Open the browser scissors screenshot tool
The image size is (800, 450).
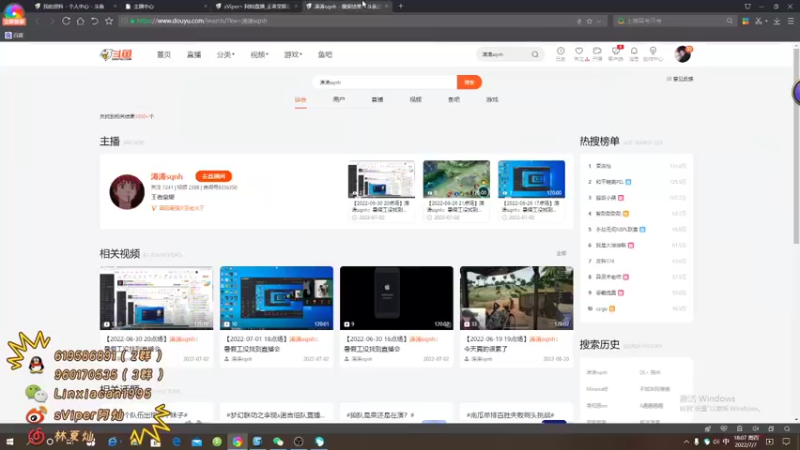(x=759, y=21)
